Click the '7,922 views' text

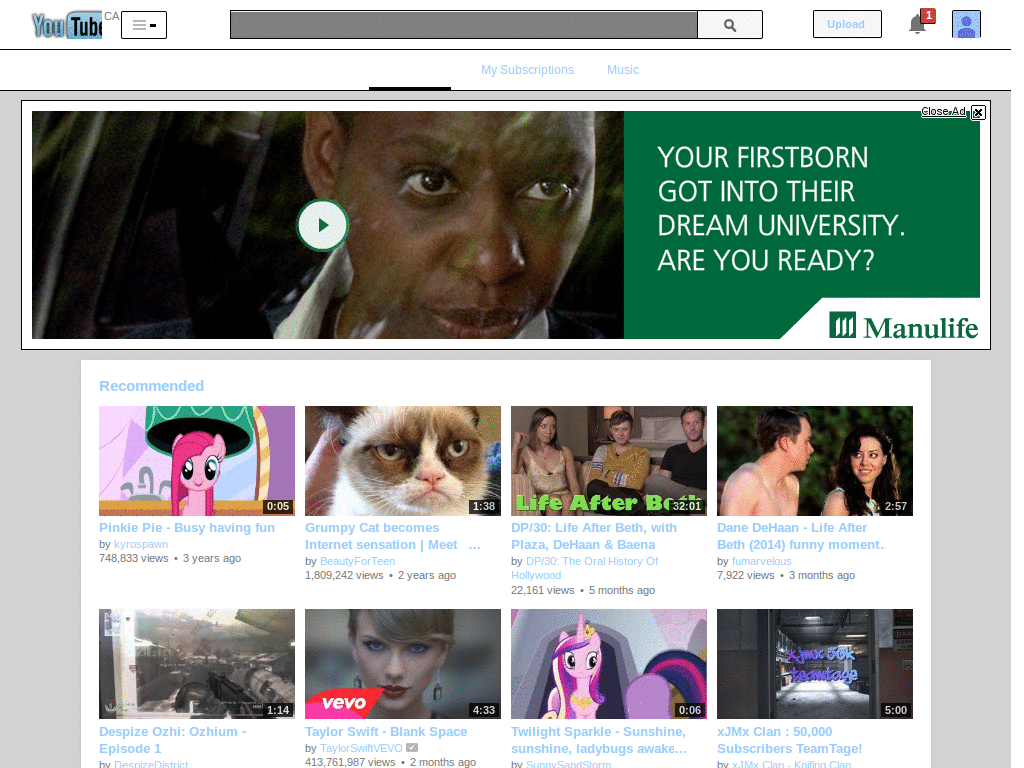(746, 575)
